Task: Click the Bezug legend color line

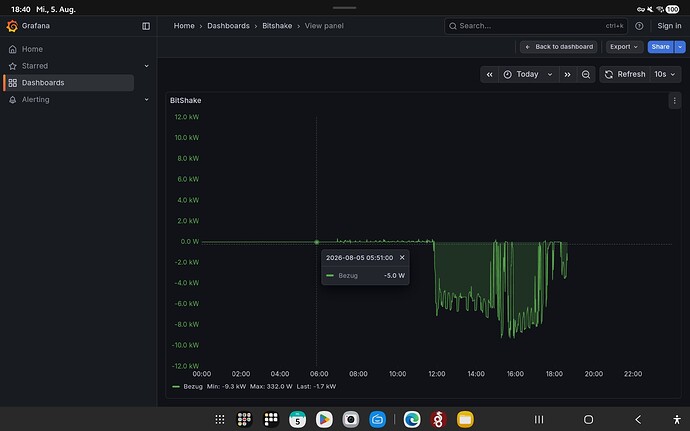Action: coord(176,387)
